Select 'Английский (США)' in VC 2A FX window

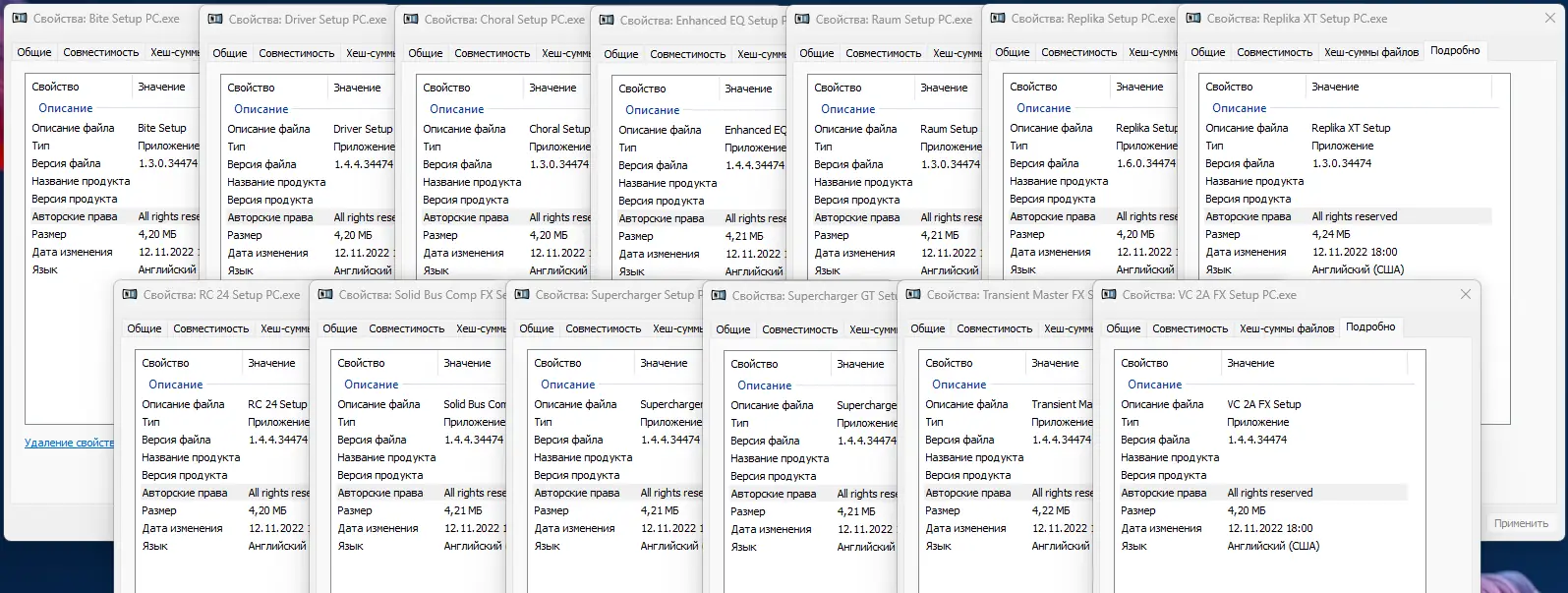pos(1273,546)
